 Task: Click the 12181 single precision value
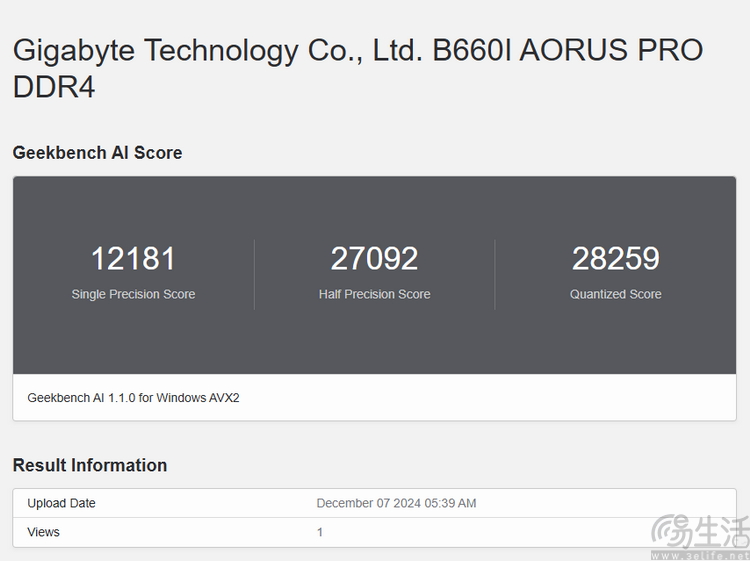pos(133,258)
